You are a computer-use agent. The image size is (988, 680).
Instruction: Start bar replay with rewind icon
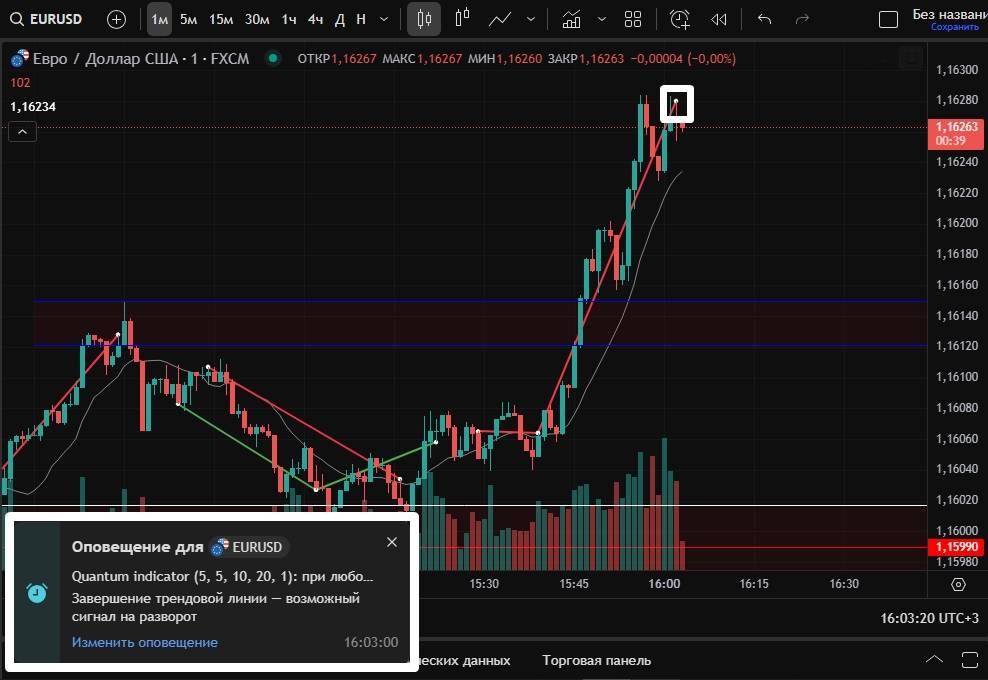[718, 19]
